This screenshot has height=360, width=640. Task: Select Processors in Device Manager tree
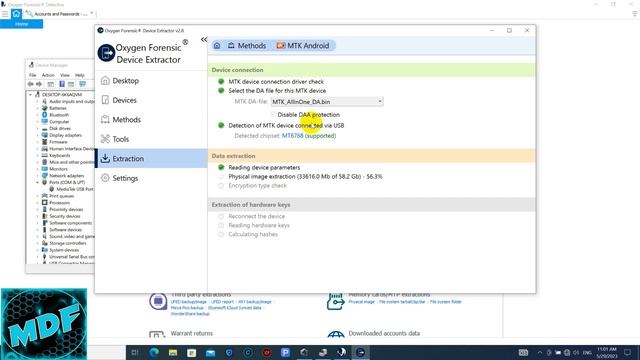point(60,203)
